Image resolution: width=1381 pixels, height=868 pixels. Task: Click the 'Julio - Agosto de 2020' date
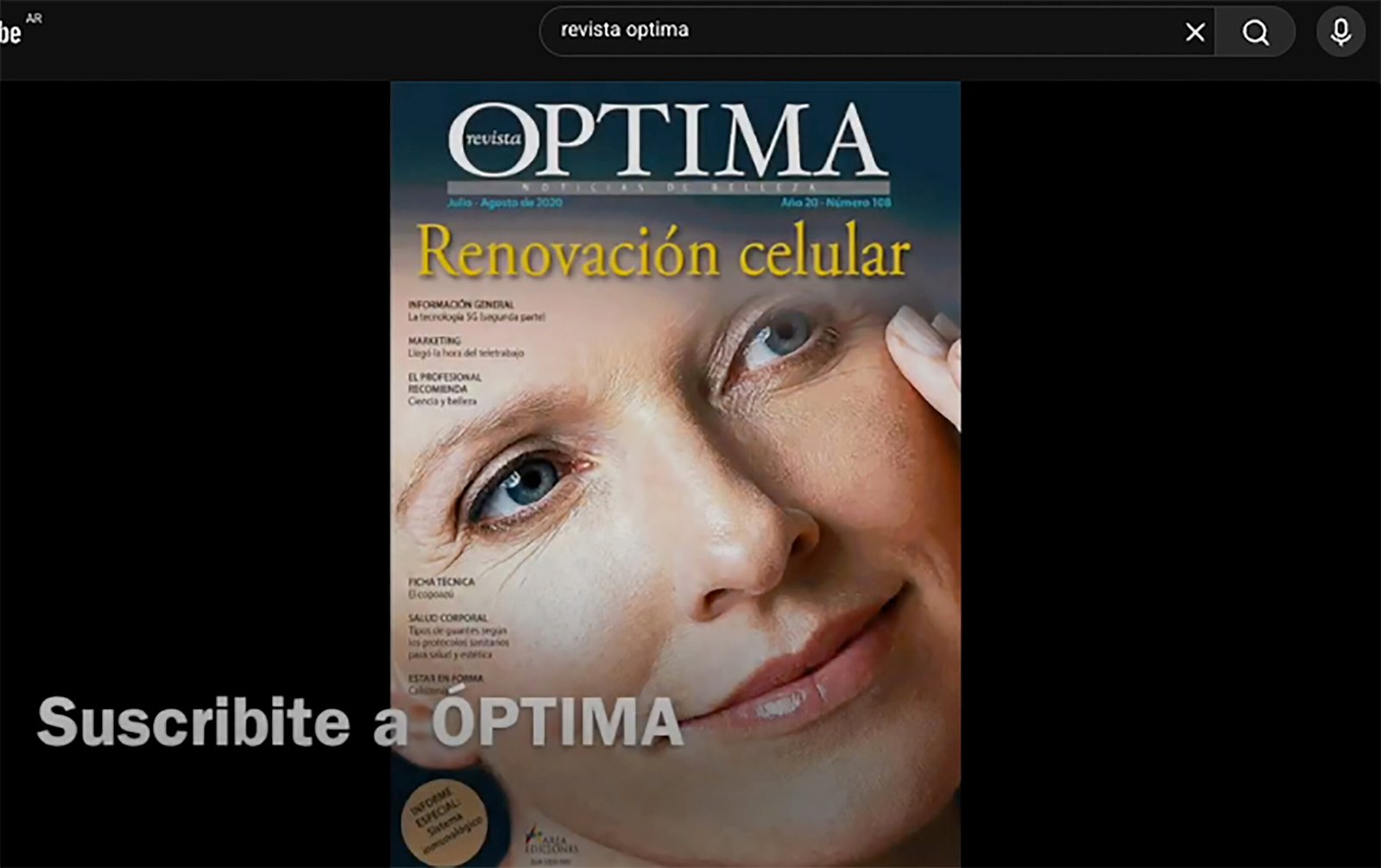[x=504, y=203]
